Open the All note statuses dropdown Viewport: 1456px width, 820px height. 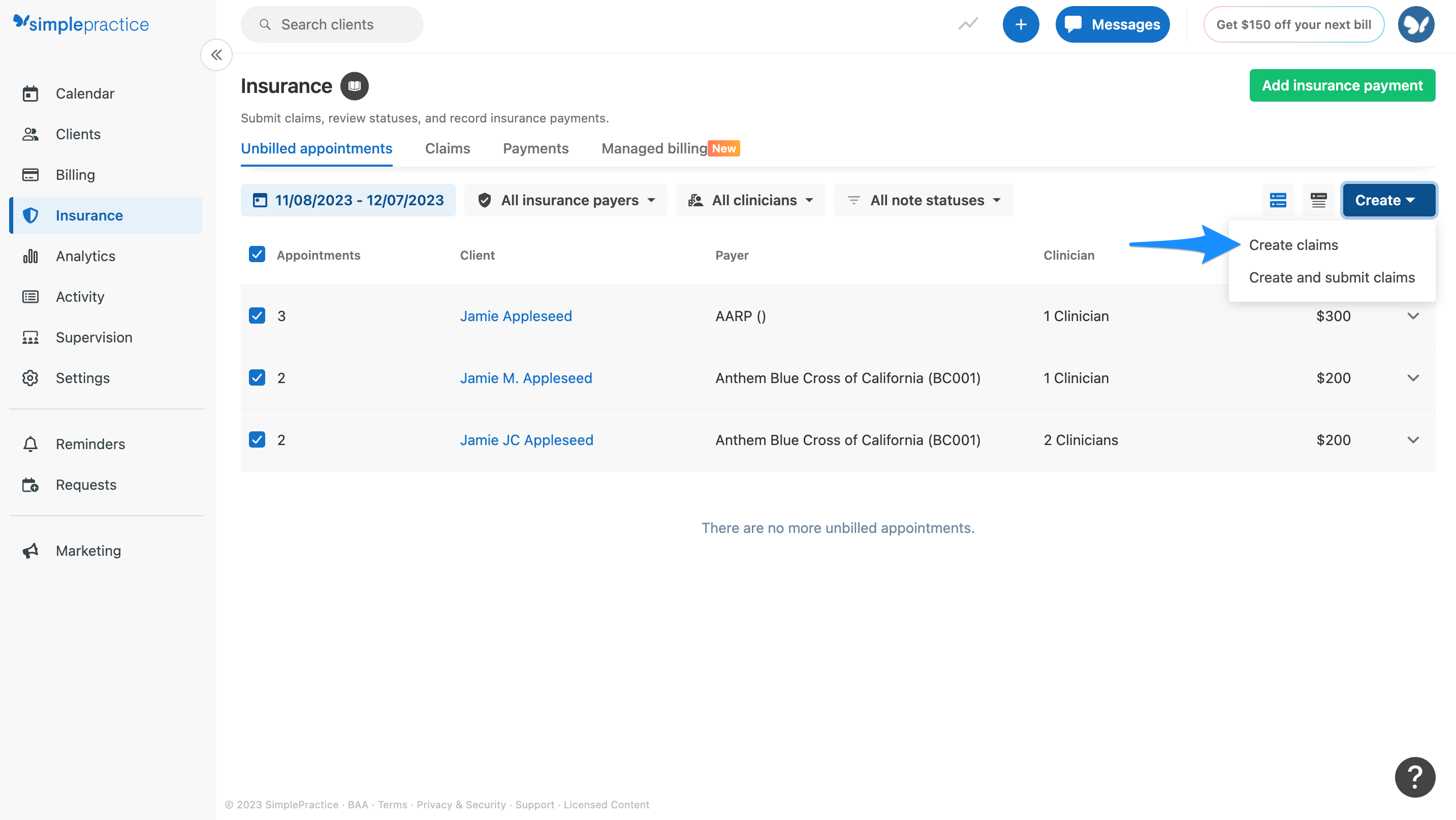tap(923, 200)
